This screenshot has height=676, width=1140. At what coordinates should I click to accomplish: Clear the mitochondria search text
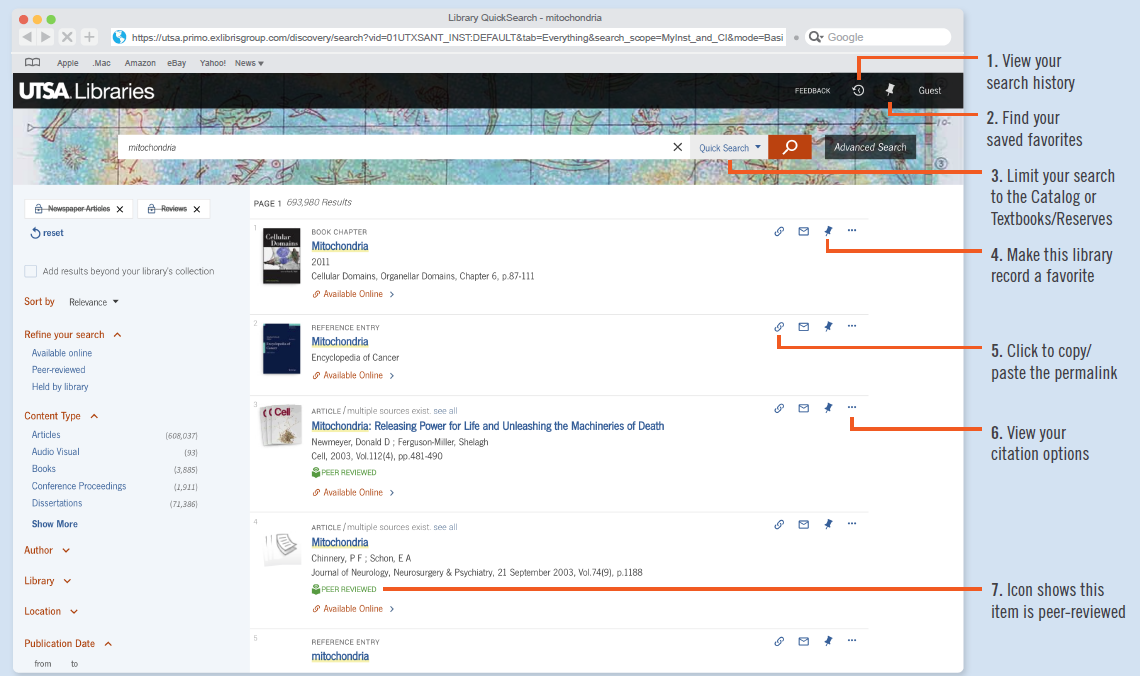[x=678, y=147]
